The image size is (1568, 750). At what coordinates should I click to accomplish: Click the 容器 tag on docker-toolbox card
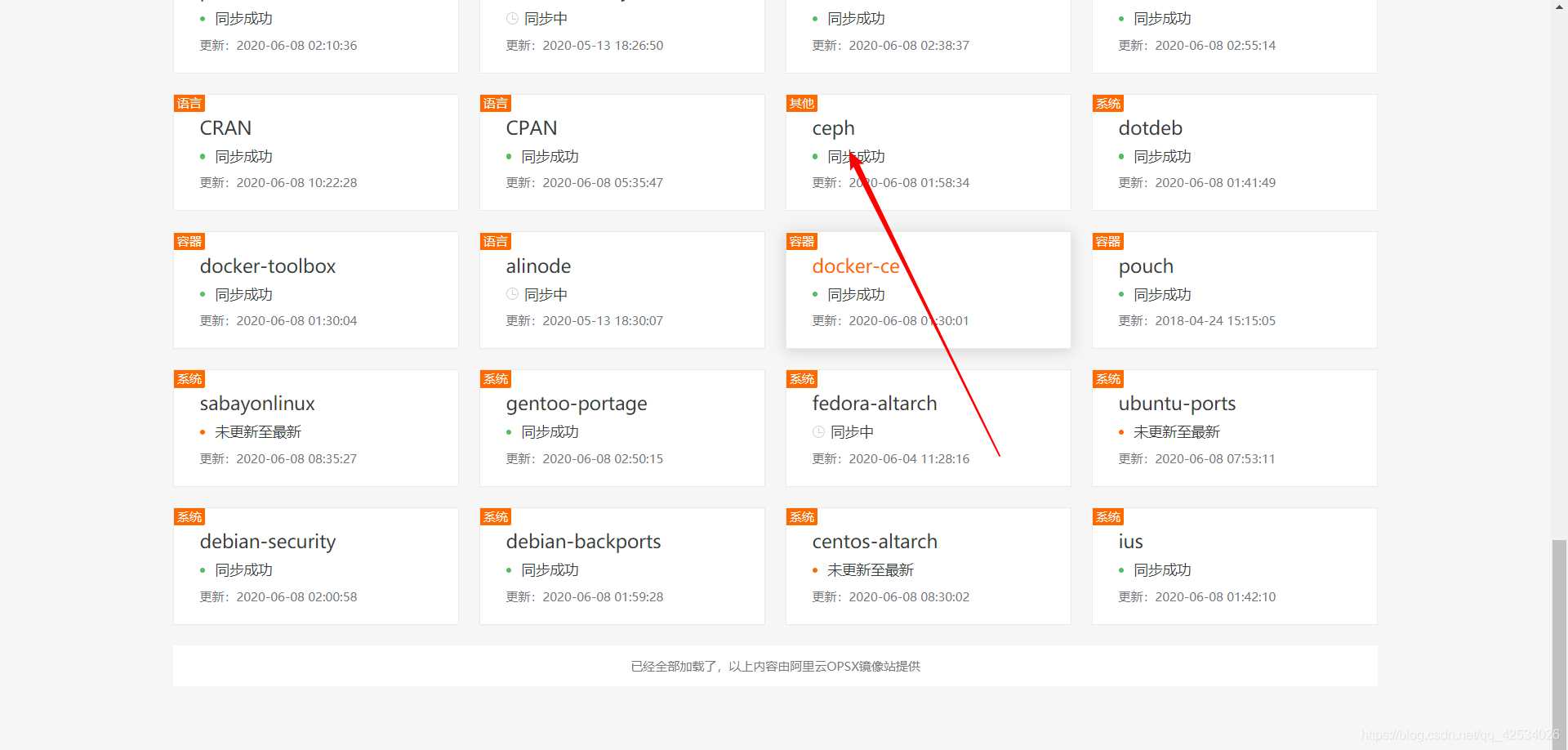(x=189, y=242)
